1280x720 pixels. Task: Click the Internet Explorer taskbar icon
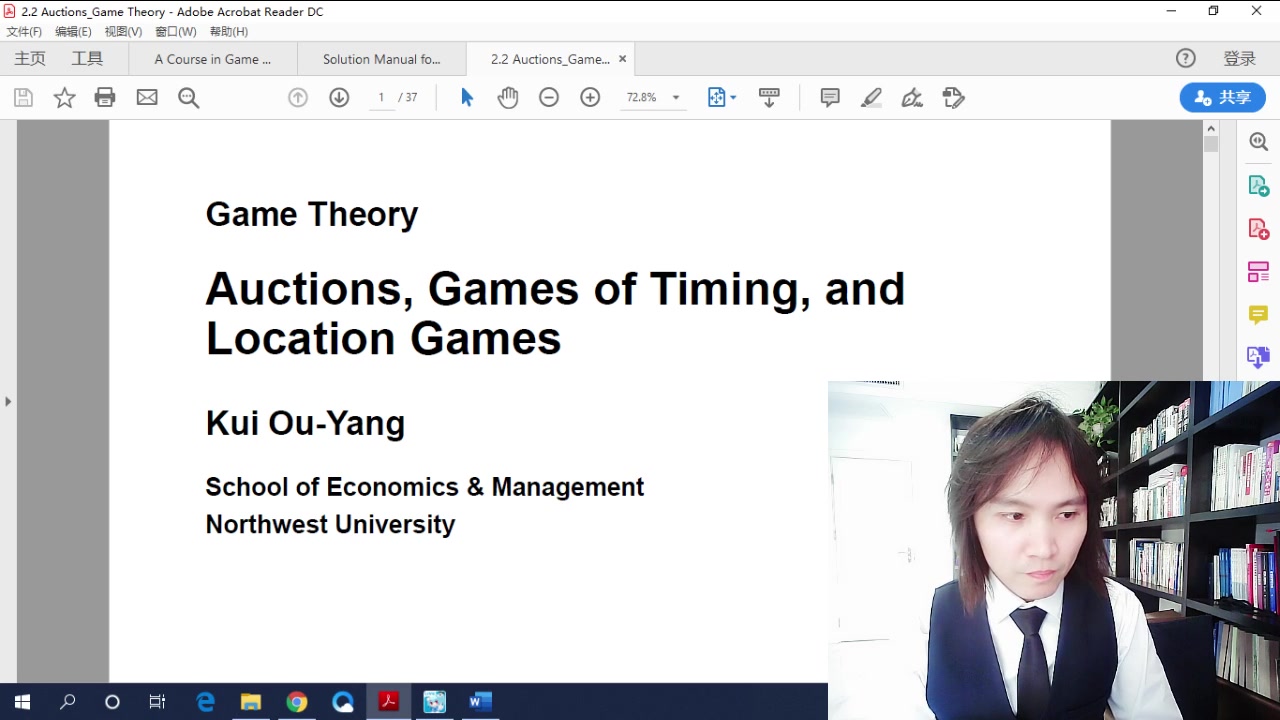(205, 702)
